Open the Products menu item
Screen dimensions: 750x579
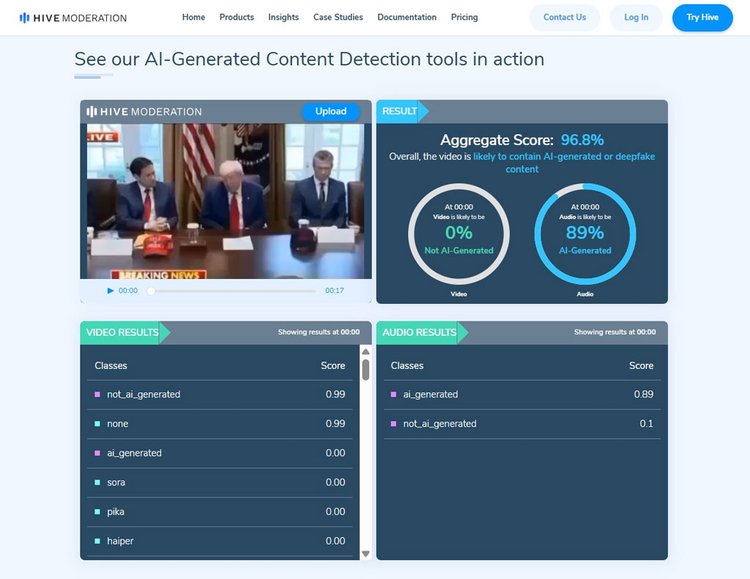click(237, 17)
